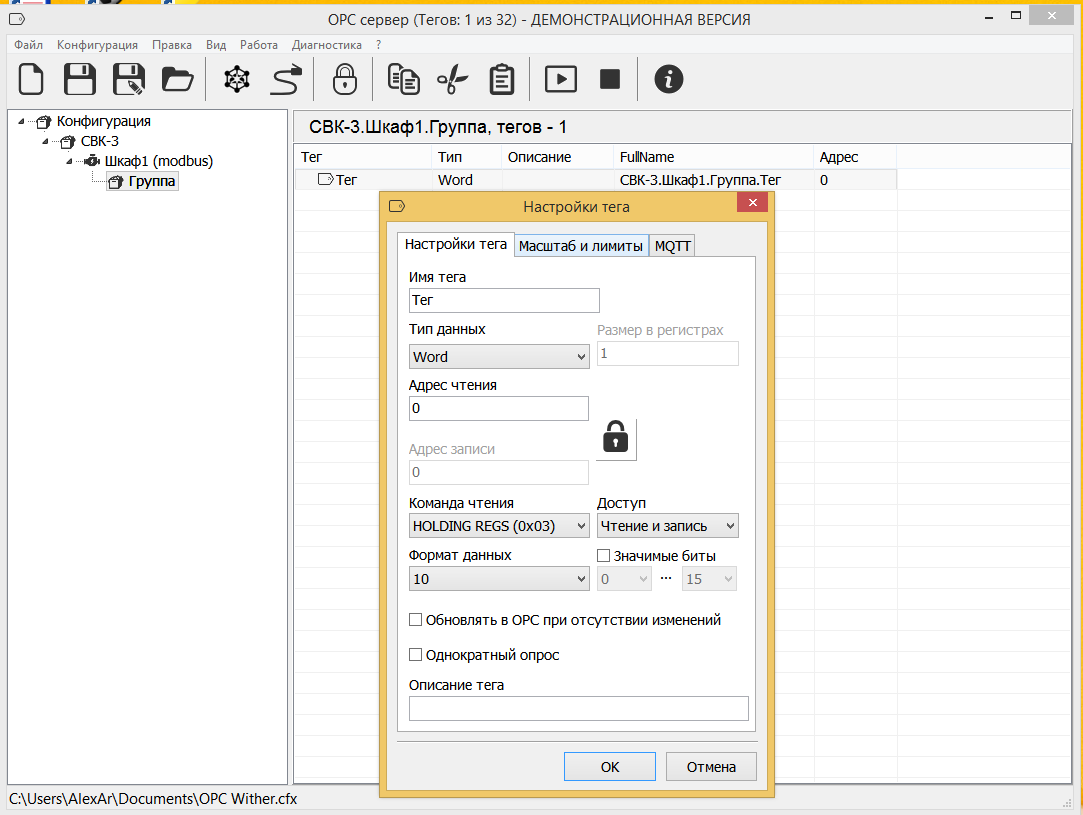Confirm tag settings with OK
Screen dimensions: 1083x815
click(x=610, y=767)
